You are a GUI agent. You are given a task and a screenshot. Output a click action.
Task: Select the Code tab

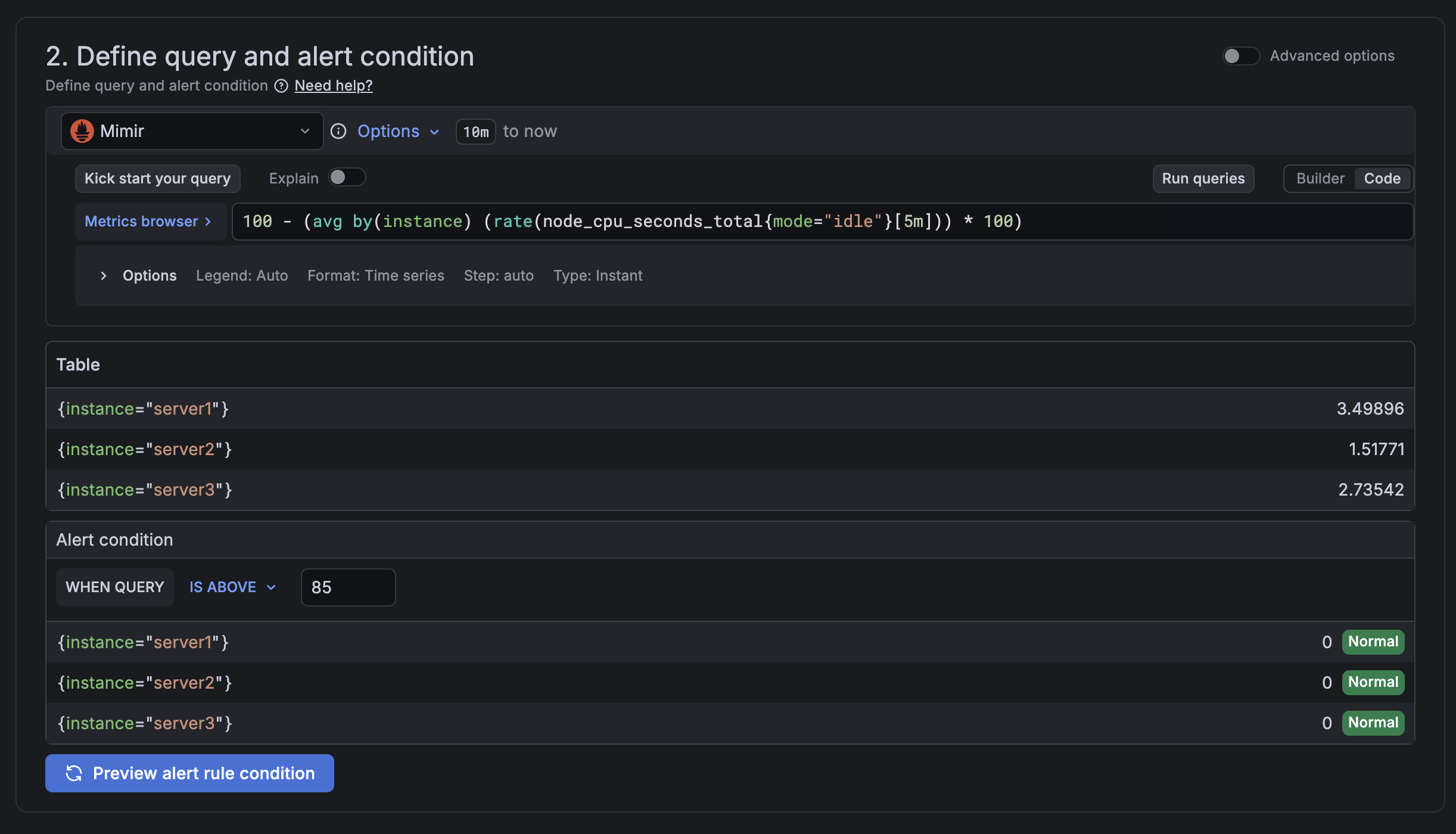1382,178
